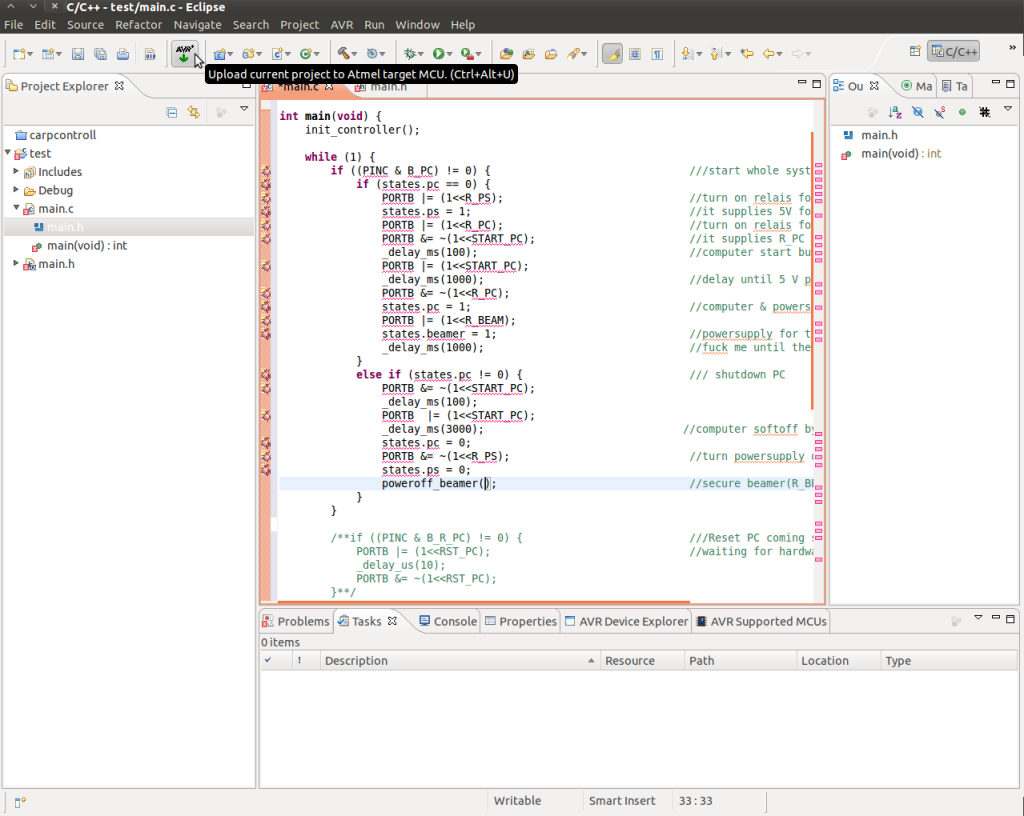The height and width of the screenshot is (816, 1024).
Task: Run the application via the green Run icon
Action: tap(440, 53)
